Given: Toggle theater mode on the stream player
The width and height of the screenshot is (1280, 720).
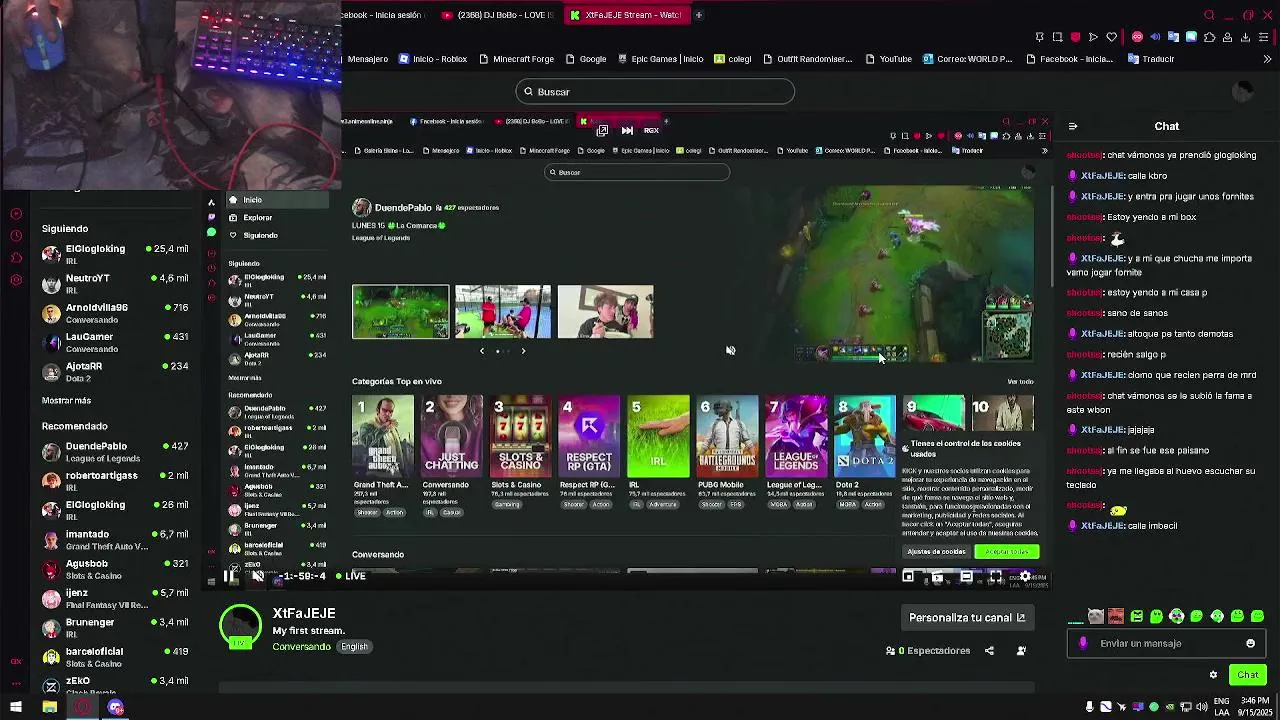Looking at the screenshot, I should pos(966,577).
